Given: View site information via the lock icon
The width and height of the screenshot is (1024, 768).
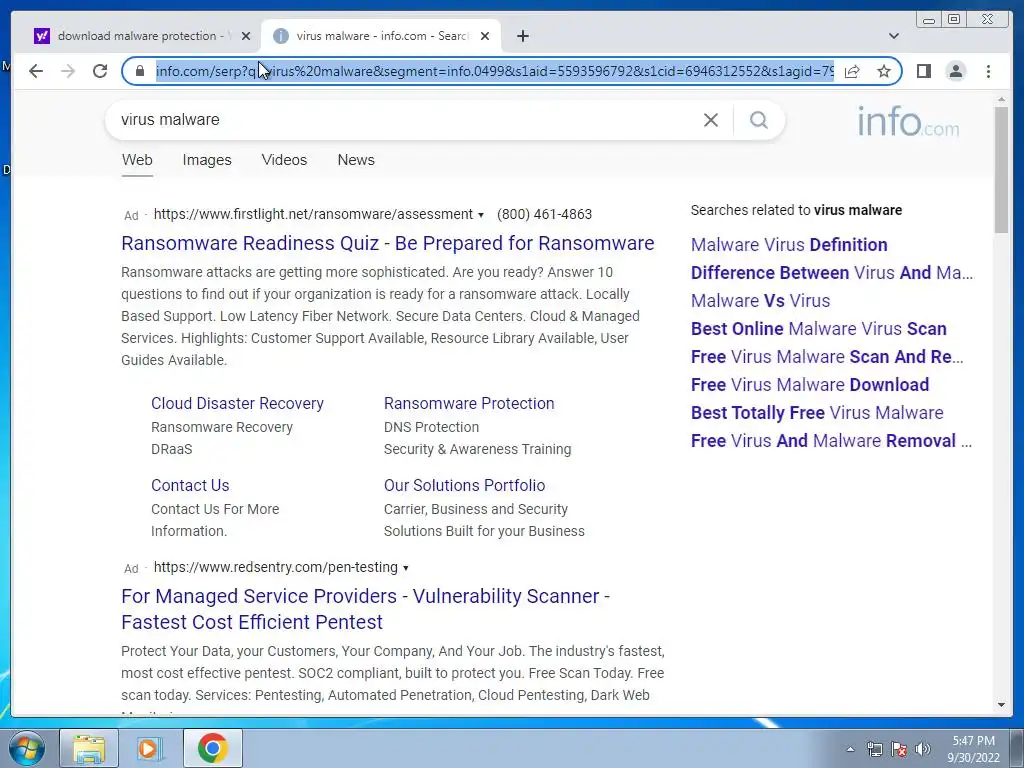Looking at the screenshot, I should click(x=140, y=71).
